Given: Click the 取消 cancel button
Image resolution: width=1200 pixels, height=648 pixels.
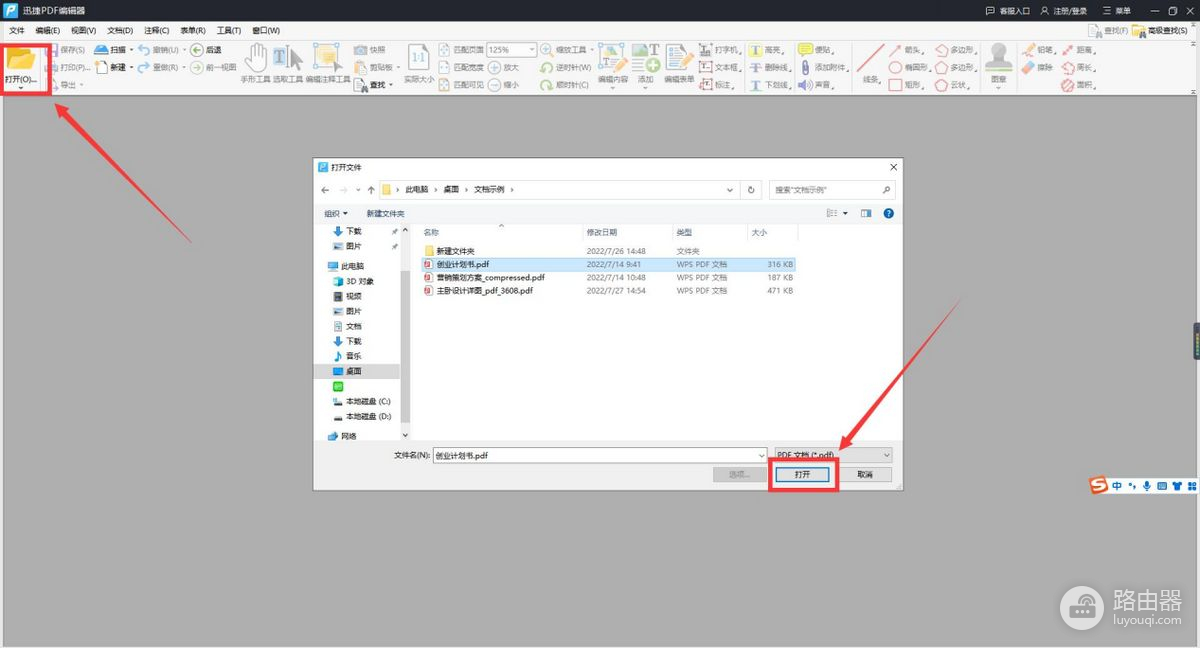Looking at the screenshot, I should (x=864, y=475).
